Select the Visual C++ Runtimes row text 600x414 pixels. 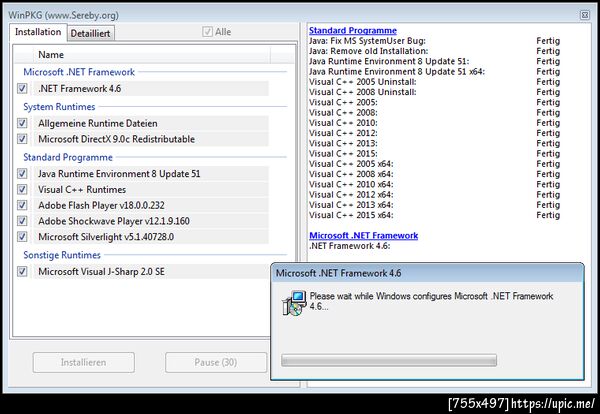tap(82, 189)
